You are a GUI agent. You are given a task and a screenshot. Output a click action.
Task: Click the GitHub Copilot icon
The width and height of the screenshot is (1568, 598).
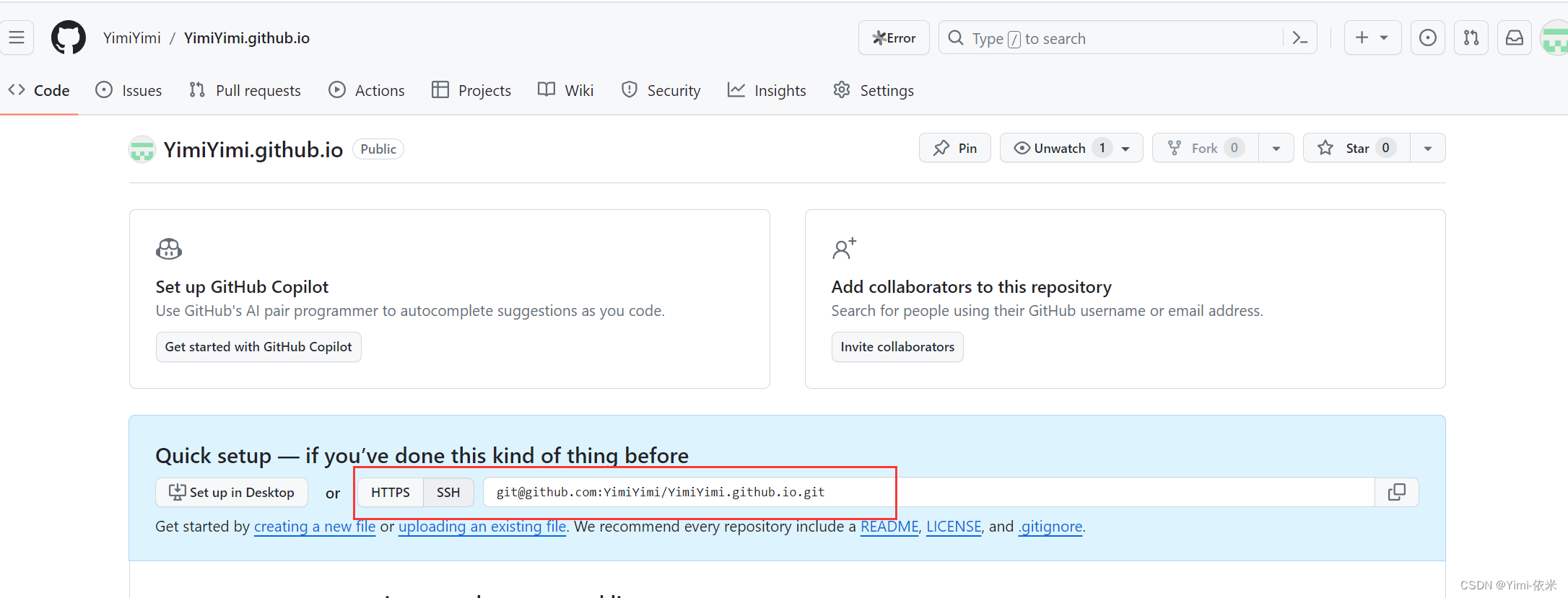(169, 249)
